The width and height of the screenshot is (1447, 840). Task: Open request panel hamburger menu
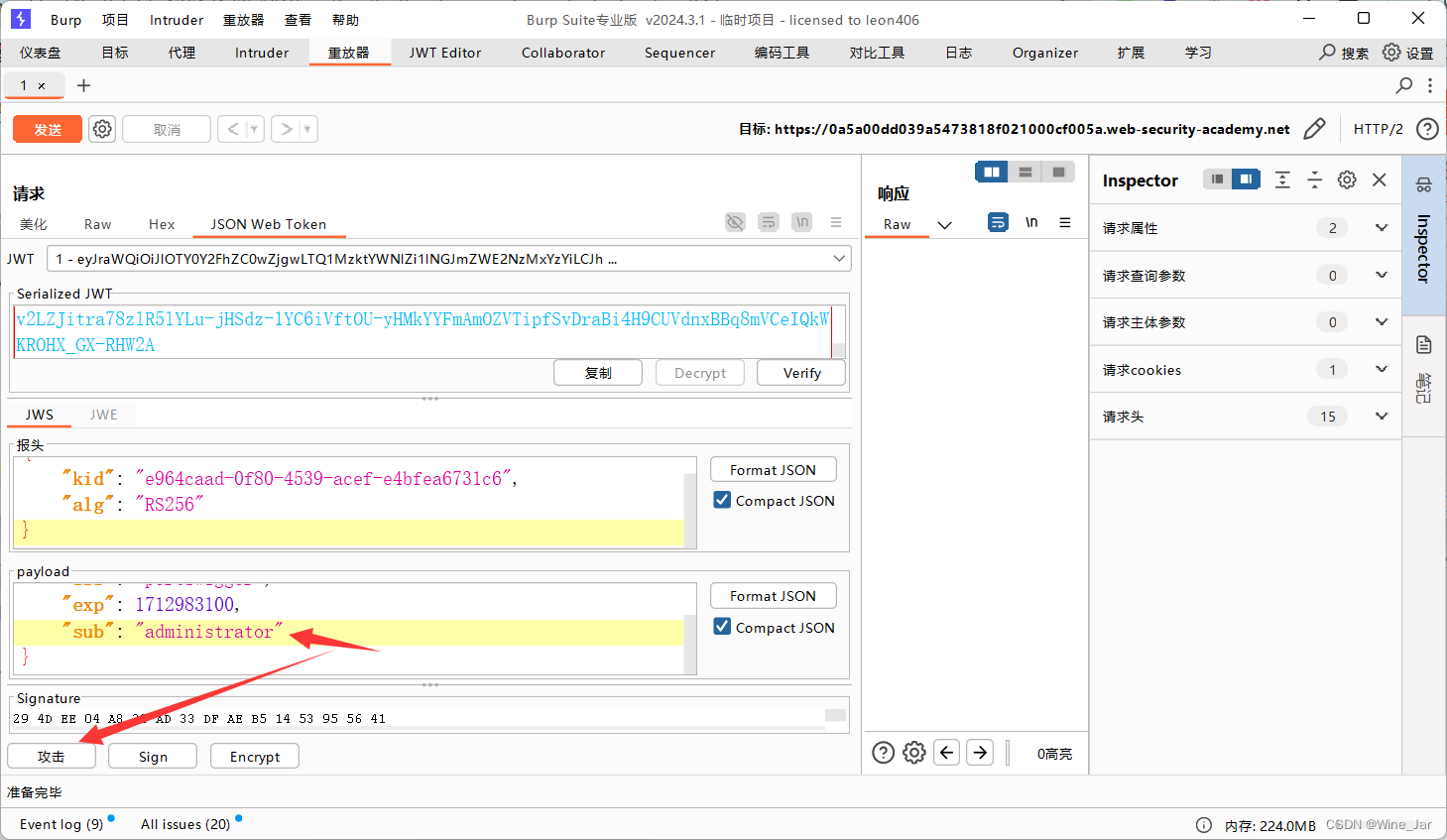(836, 222)
